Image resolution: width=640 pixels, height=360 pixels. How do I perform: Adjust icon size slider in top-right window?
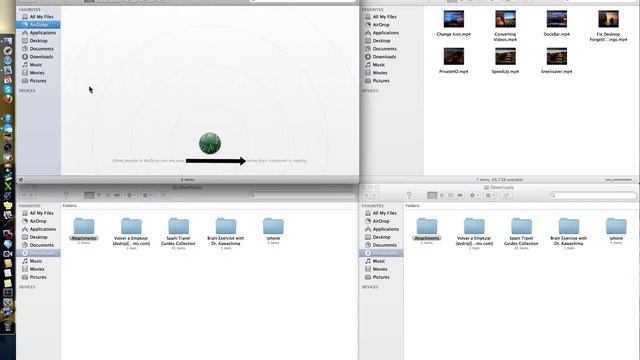point(619,180)
